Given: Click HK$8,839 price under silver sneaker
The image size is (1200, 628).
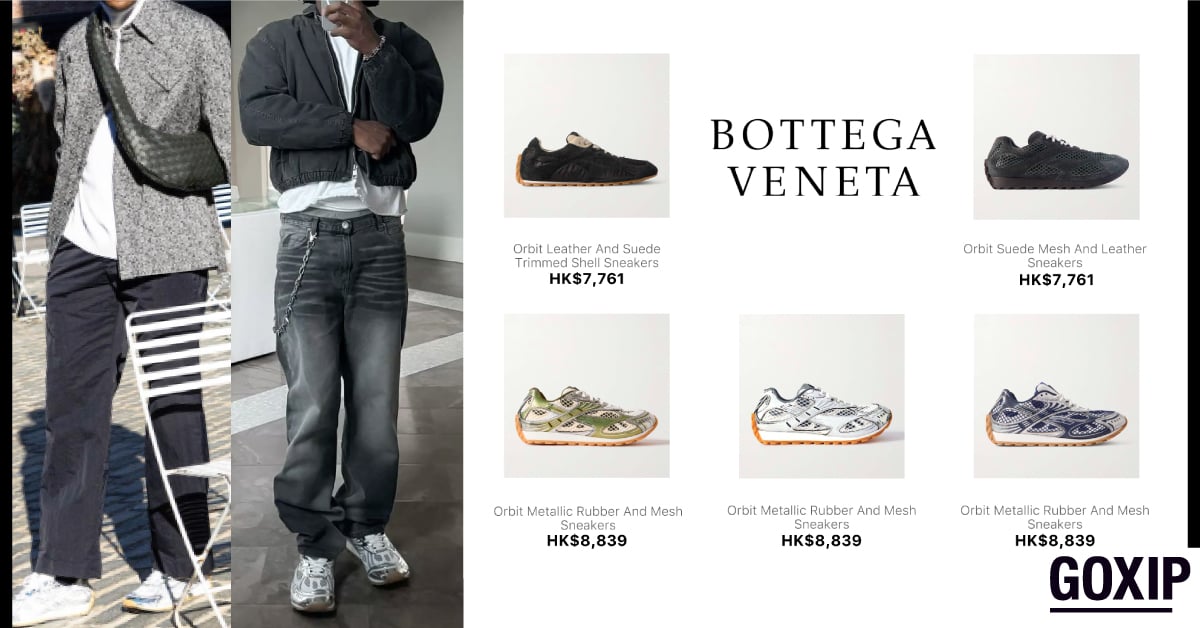Looking at the screenshot, I should coord(821,541).
